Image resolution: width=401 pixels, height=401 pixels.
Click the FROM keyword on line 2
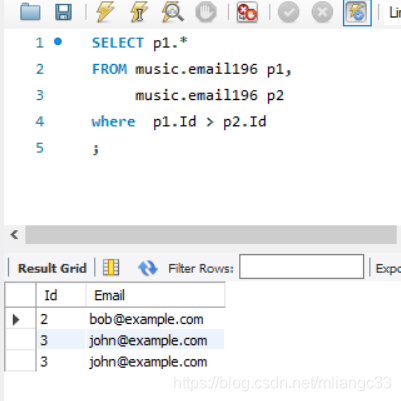coord(109,69)
